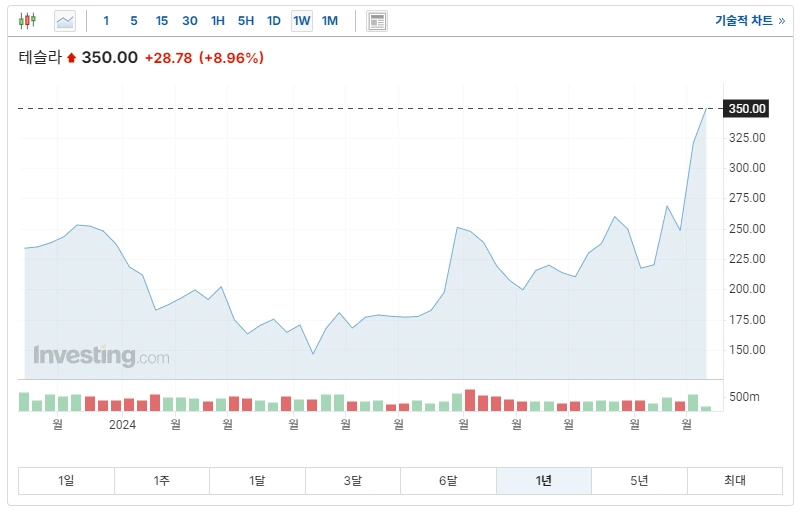Viewport: 801px width, 515px height.
Task: Select the 1D interval
Action: (274, 21)
